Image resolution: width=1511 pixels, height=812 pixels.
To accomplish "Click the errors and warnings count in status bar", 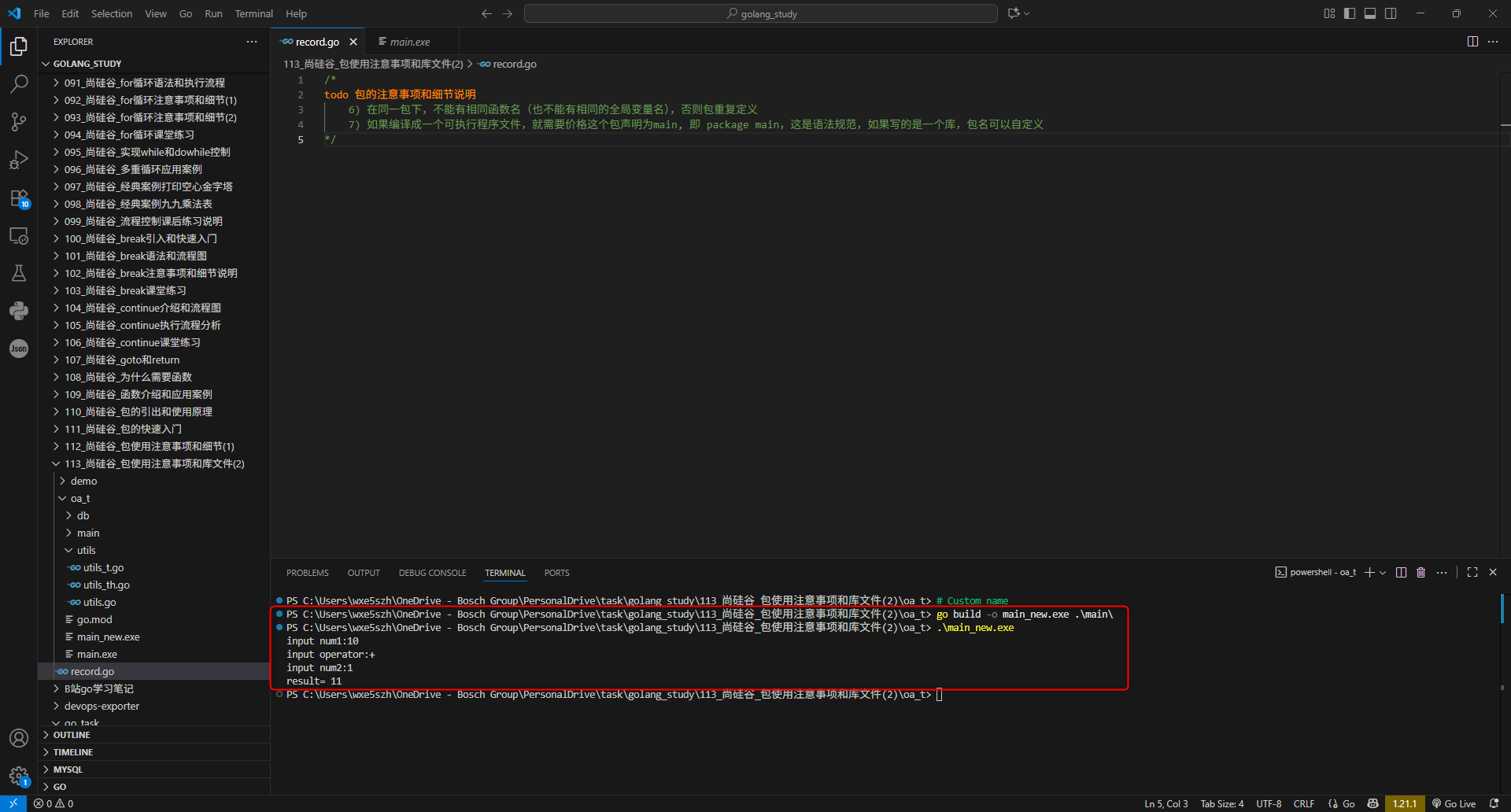I will pos(54,803).
